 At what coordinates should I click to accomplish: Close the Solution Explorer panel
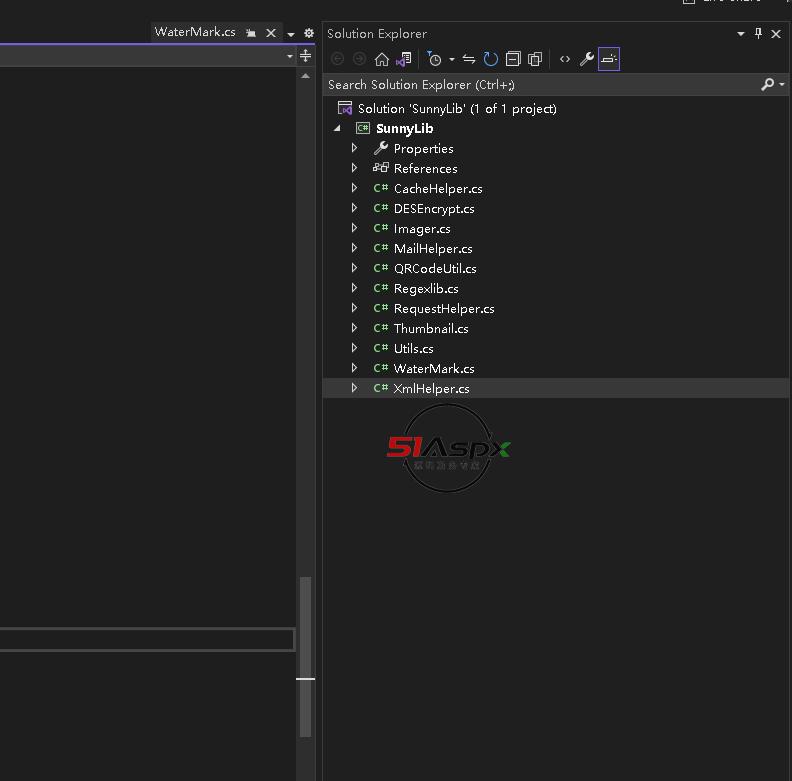pyautogui.click(x=776, y=34)
